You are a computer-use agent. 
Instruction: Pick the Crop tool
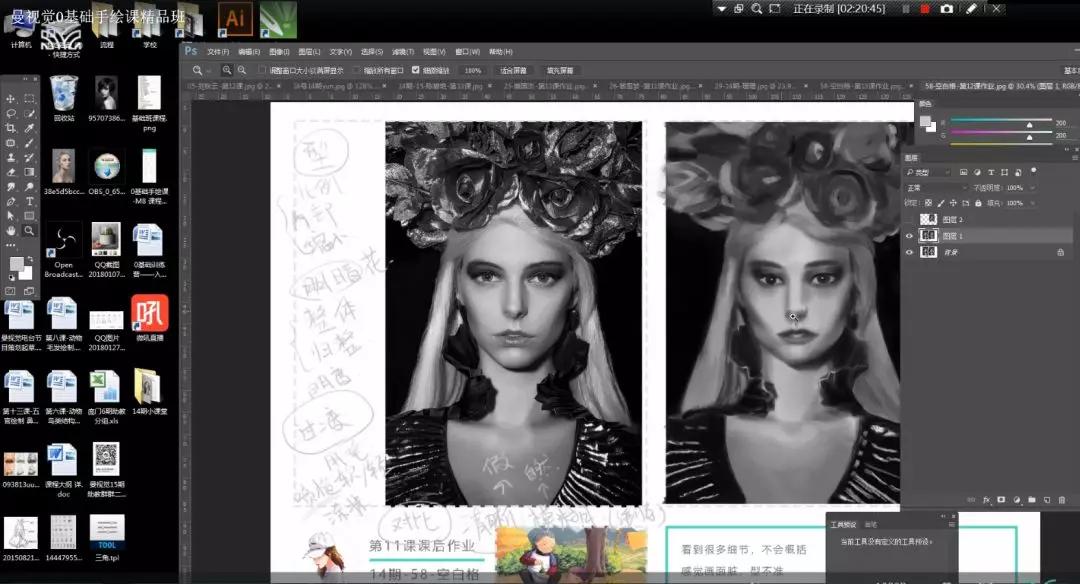[11, 129]
